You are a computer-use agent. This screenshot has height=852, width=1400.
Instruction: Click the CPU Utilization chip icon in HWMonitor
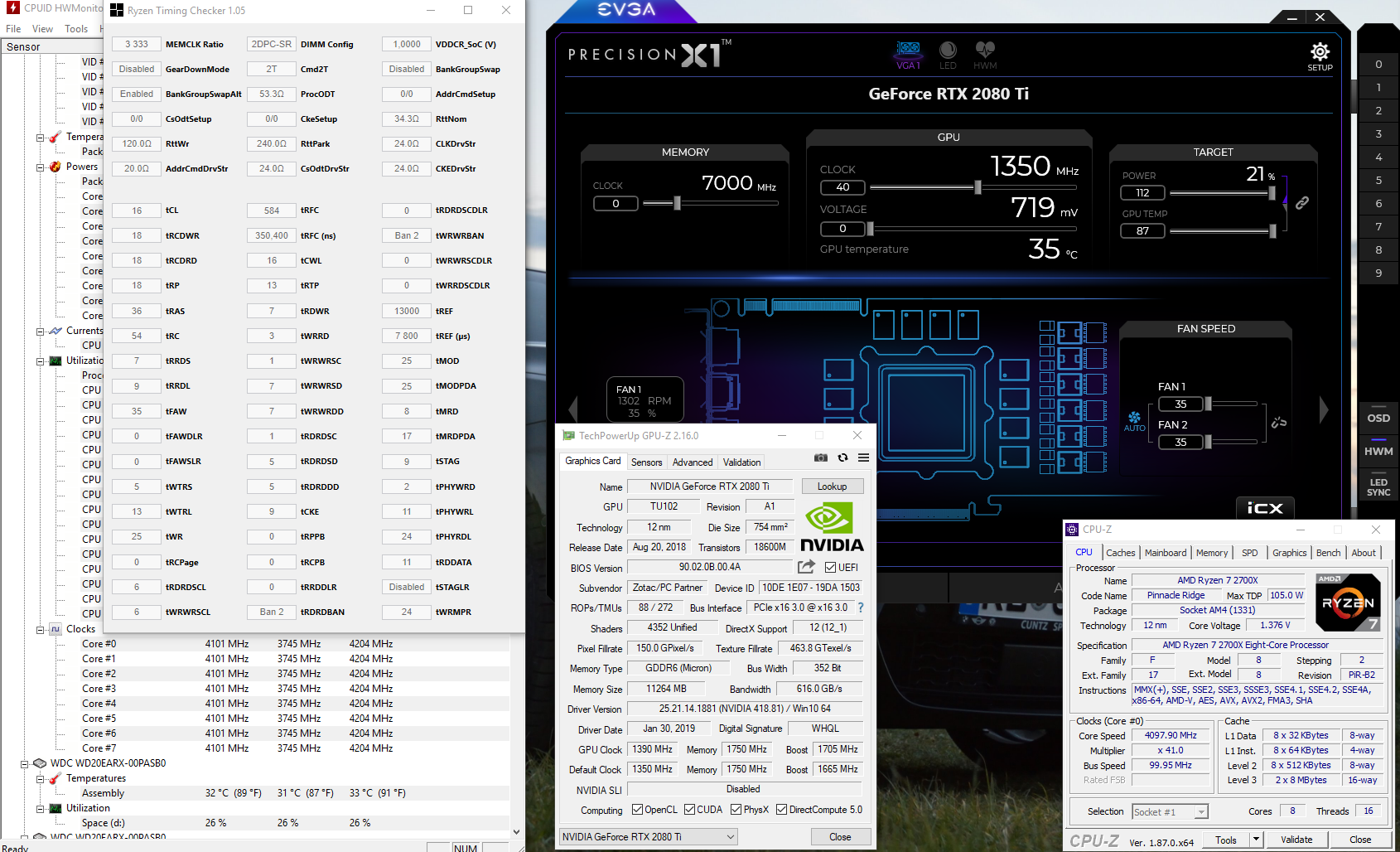click(56, 361)
